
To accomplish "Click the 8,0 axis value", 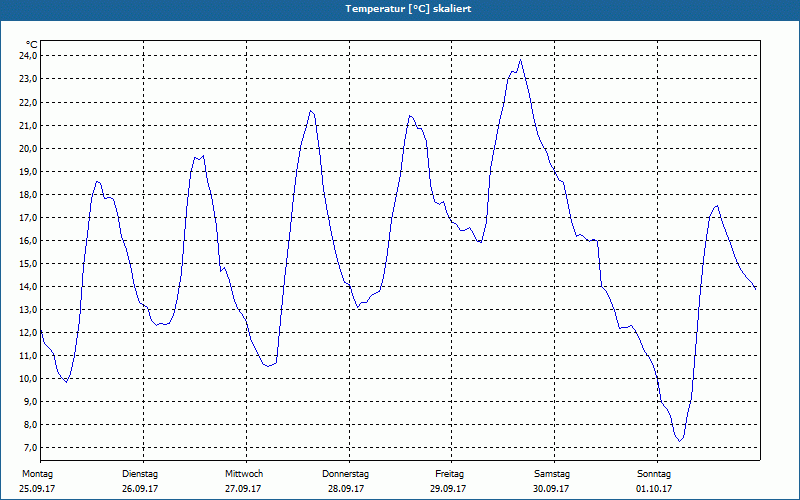I will pos(30,424).
